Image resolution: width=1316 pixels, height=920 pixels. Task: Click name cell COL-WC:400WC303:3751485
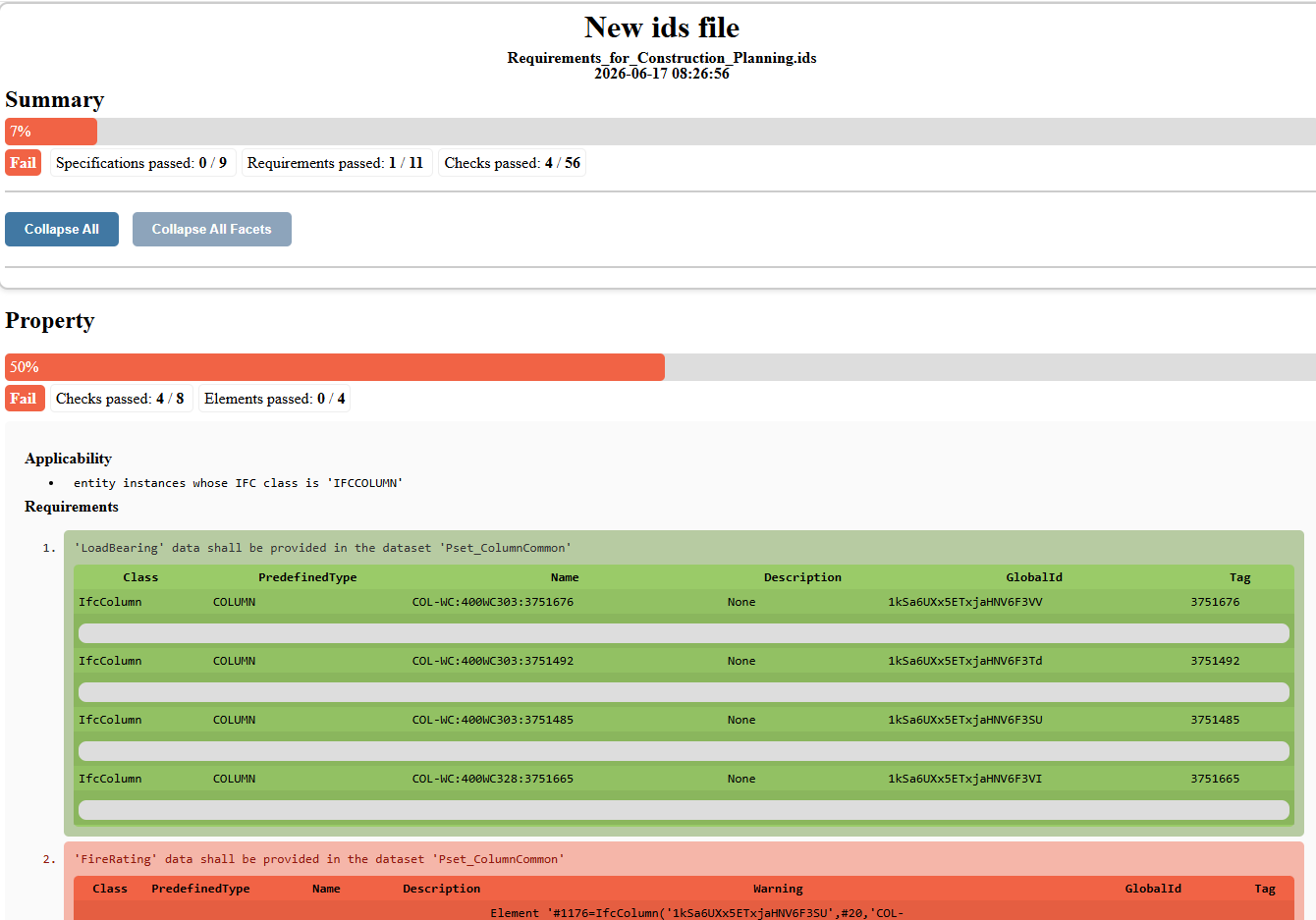tap(493, 720)
